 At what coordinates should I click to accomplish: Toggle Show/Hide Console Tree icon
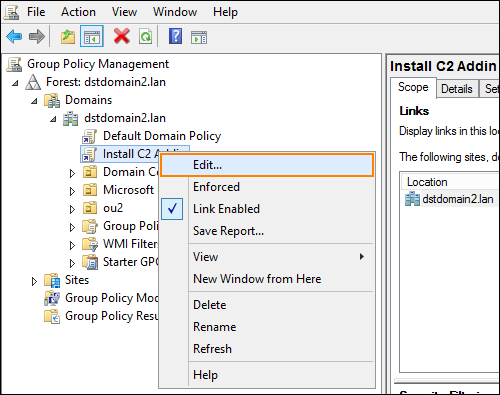tap(92, 36)
